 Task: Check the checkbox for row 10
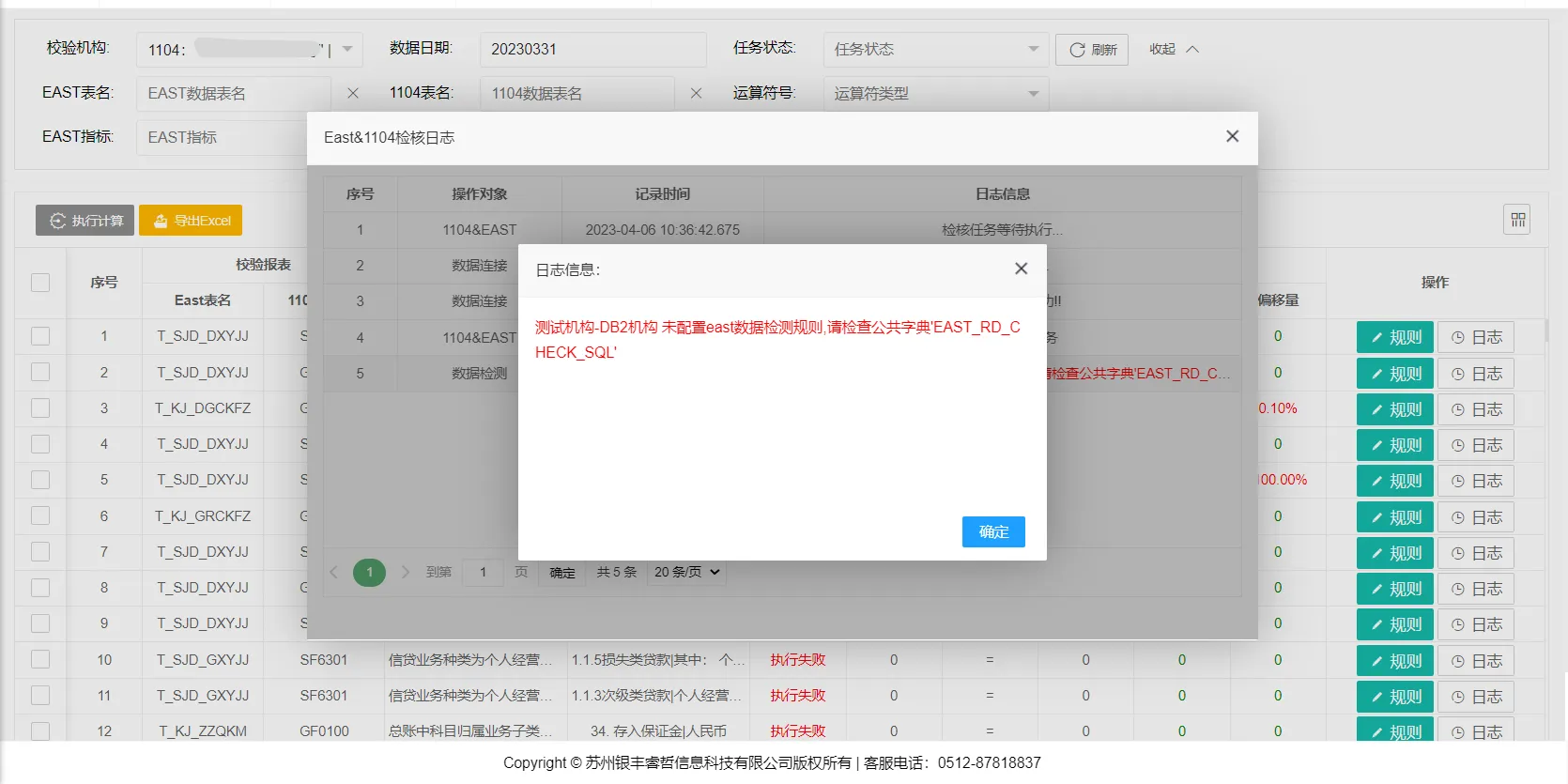coord(40,660)
